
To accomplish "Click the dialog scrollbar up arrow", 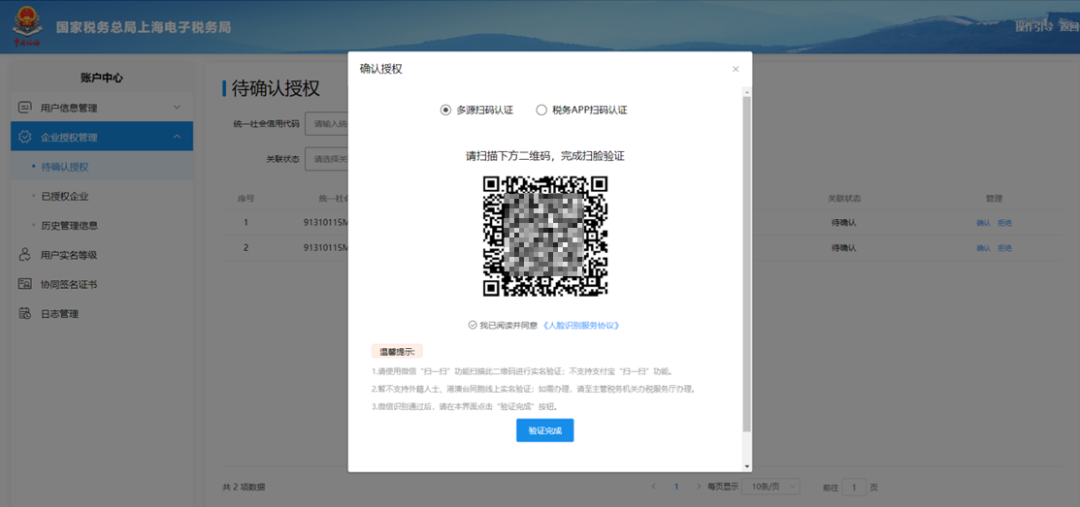I will (x=747, y=90).
